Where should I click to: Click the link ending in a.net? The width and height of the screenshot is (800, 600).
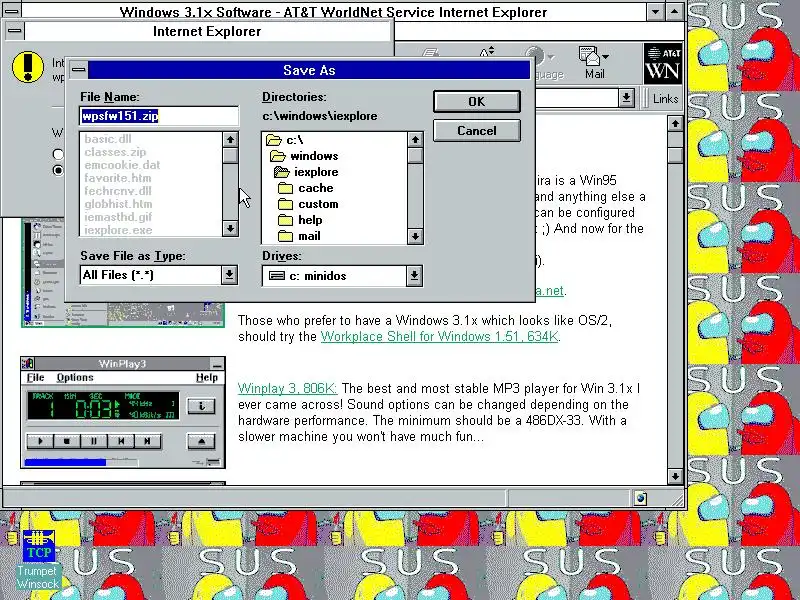click(549, 290)
